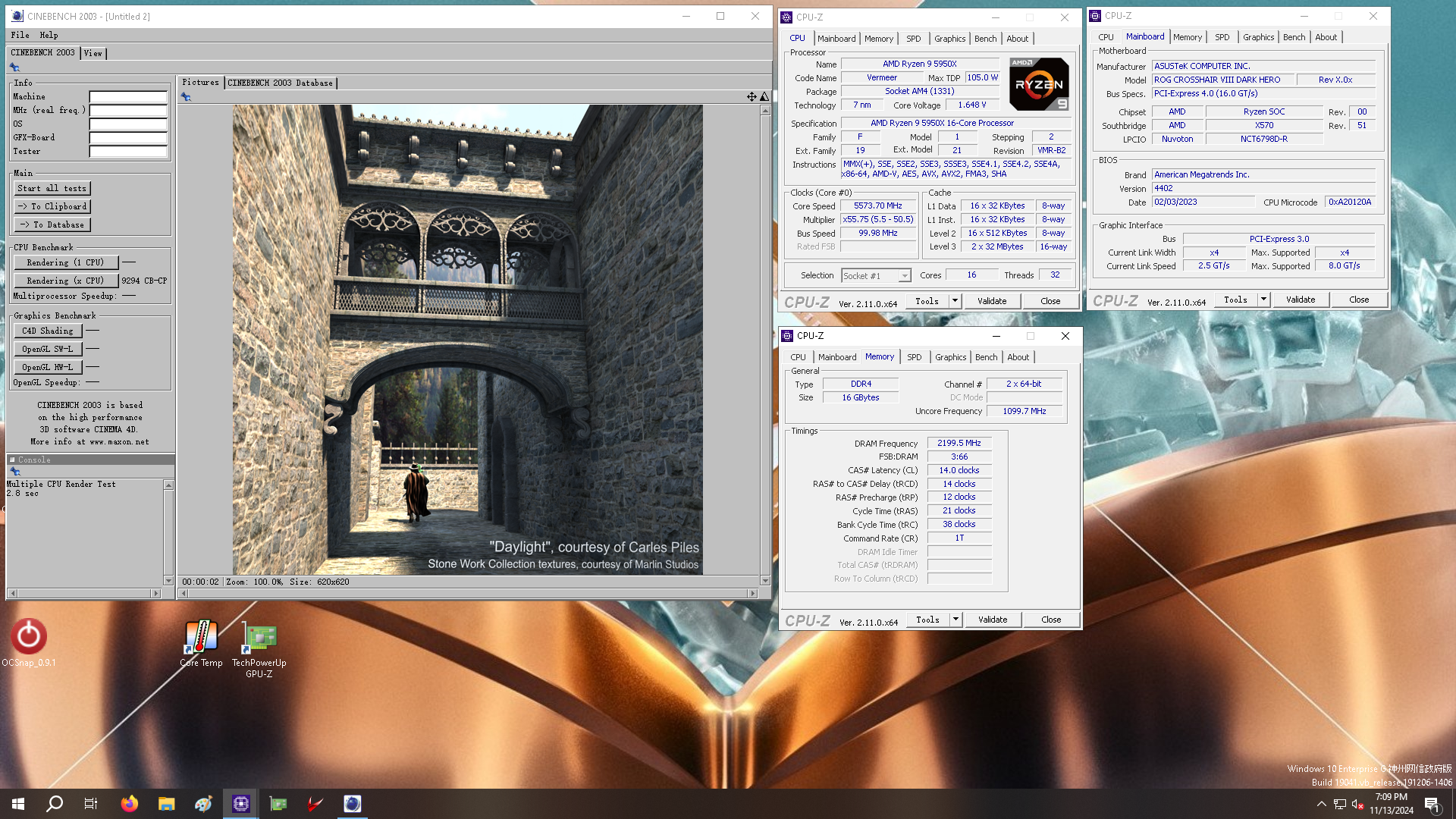Image resolution: width=1456 pixels, height=819 pixels.
Task: Select Graphics tab in CPU-Z Mainboard window
Action: click(x=1259, y=37)
